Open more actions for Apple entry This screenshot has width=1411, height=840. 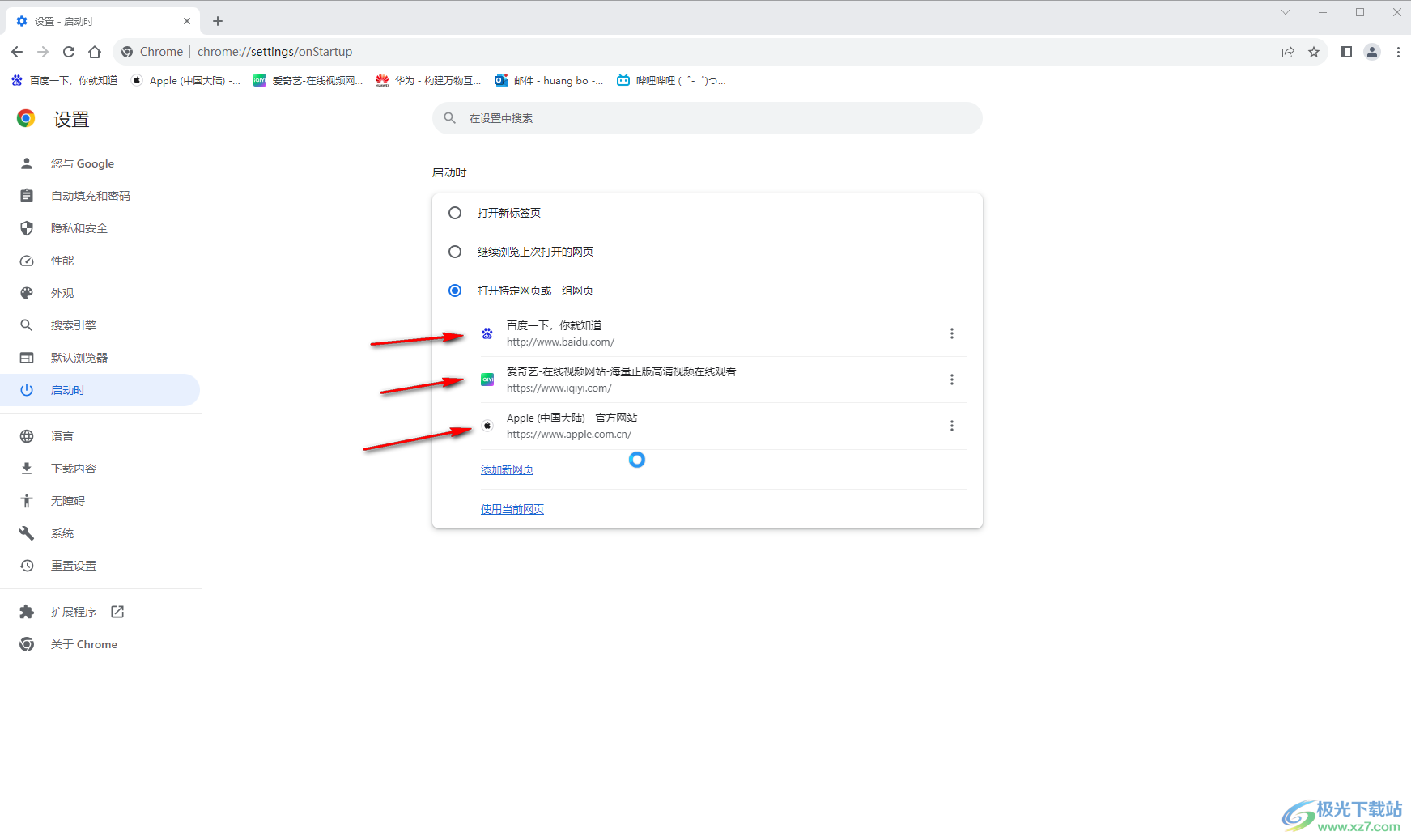pyautogui.click(x=952, y=426)
